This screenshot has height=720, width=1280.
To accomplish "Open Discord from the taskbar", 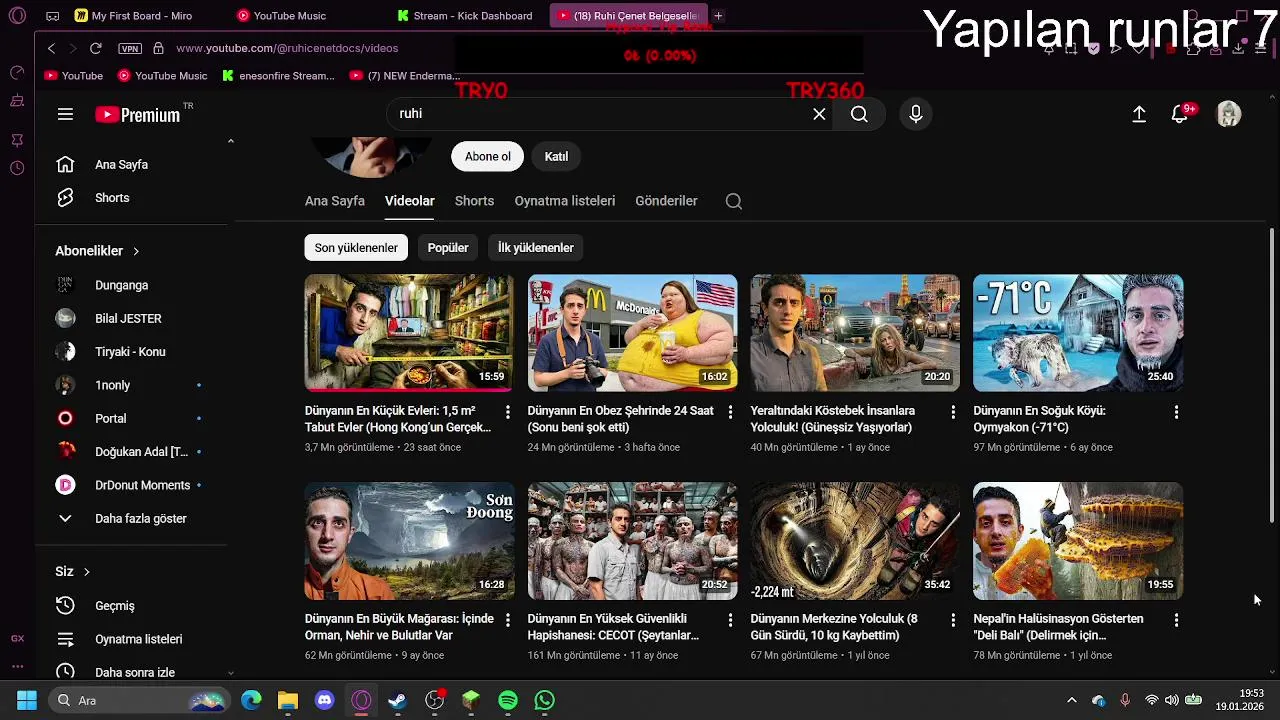I will (324, 700).
